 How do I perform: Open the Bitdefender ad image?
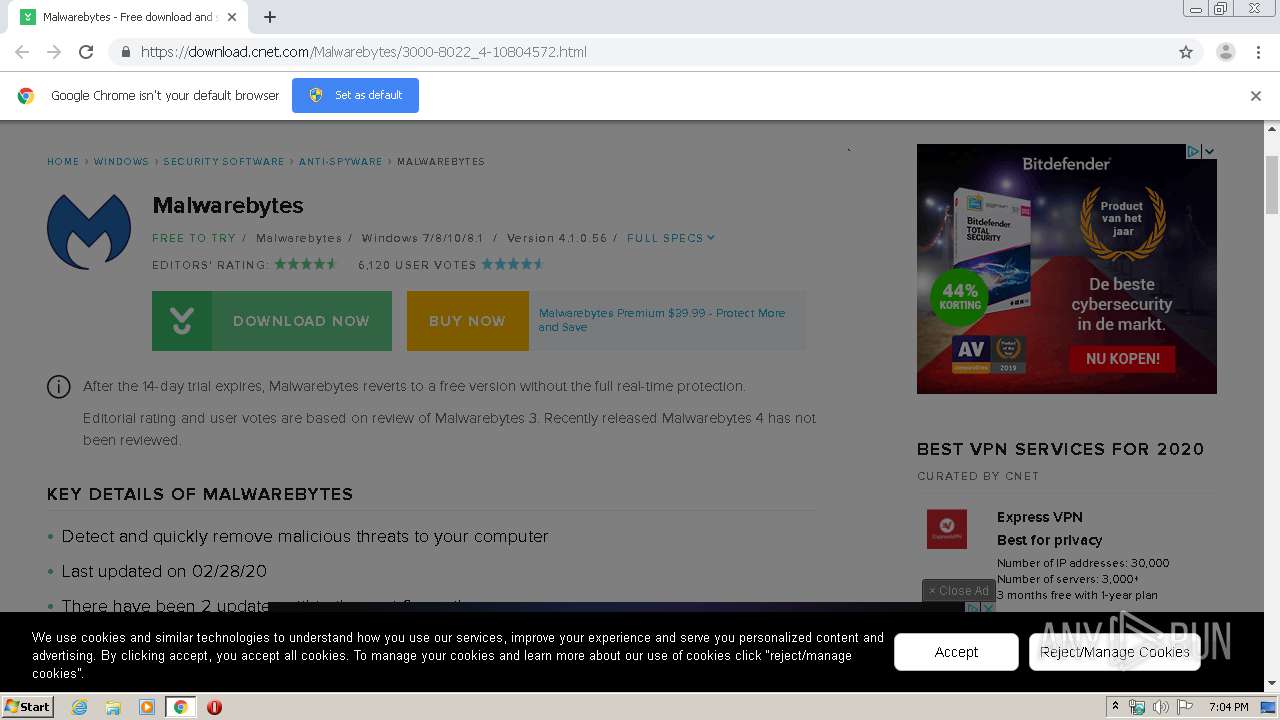[1067, 269]
